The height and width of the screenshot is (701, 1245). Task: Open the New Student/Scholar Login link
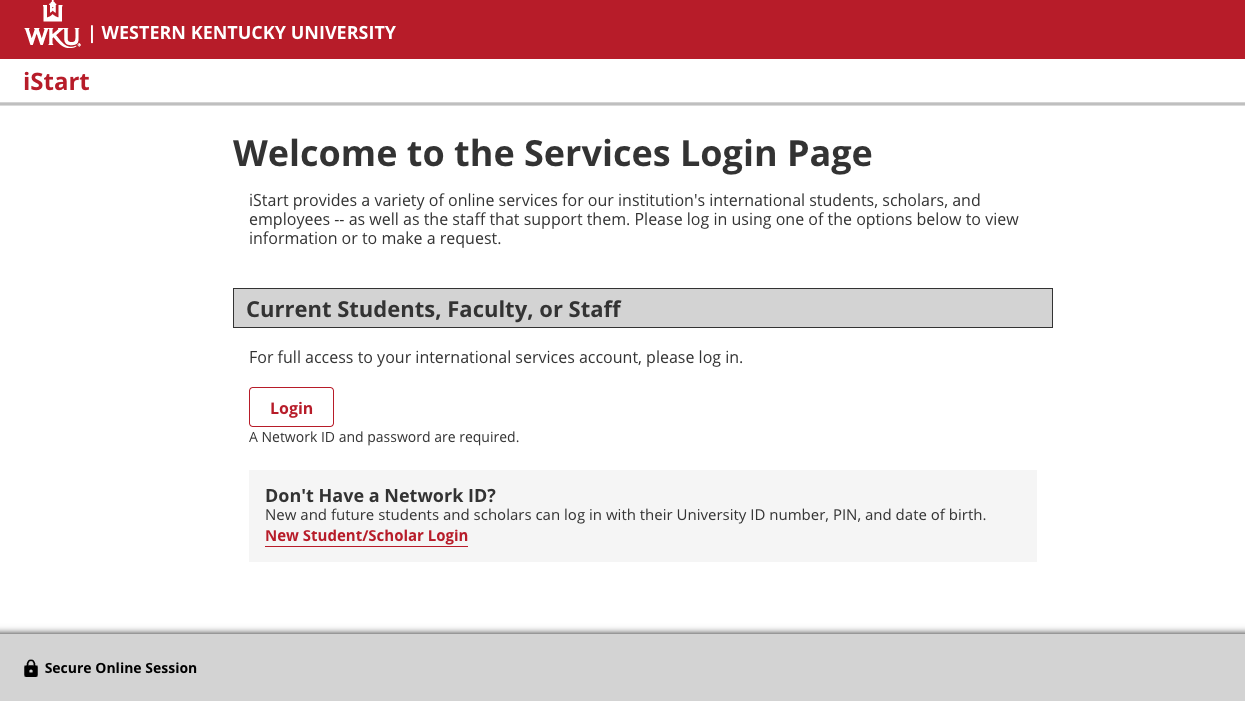click(366, 535)
